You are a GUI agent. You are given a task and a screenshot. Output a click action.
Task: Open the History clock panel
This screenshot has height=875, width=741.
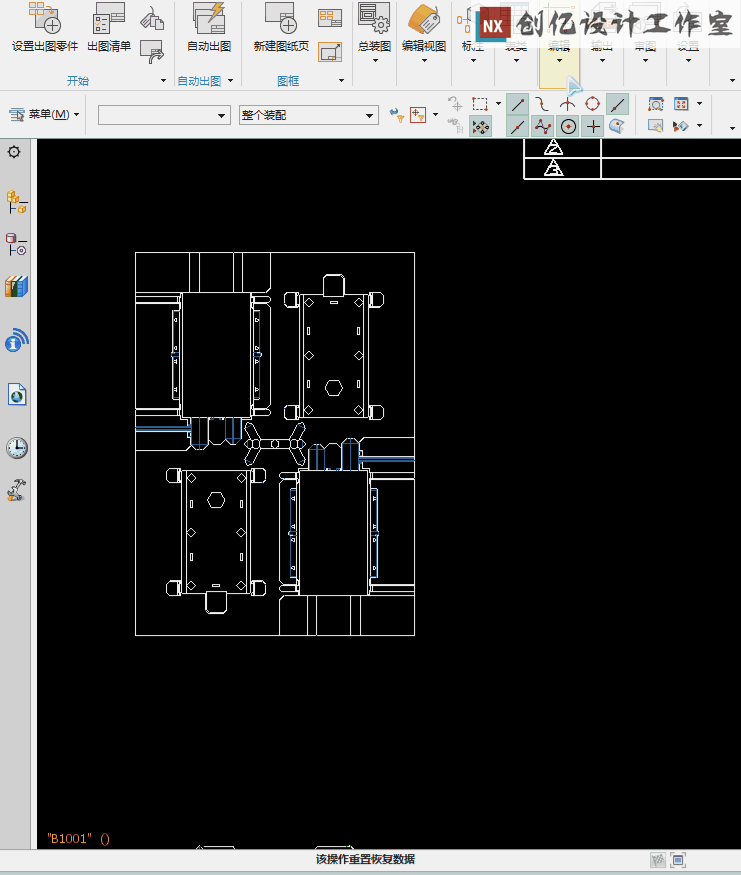[16, 447]
